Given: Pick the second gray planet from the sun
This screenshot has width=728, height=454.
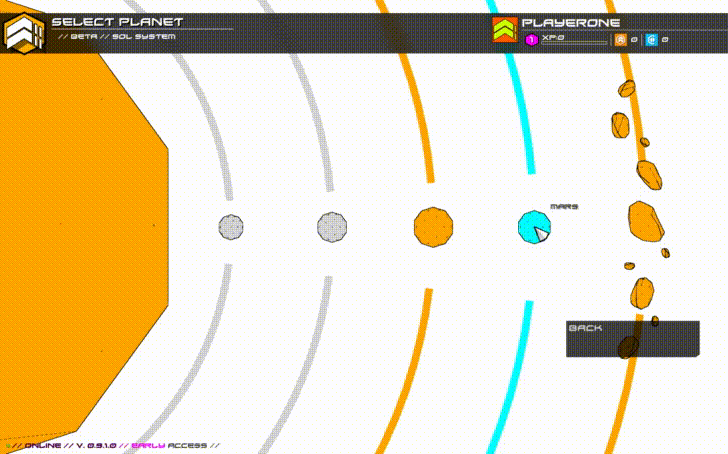Looking at the screenshot, I should (x=332, y=227).
